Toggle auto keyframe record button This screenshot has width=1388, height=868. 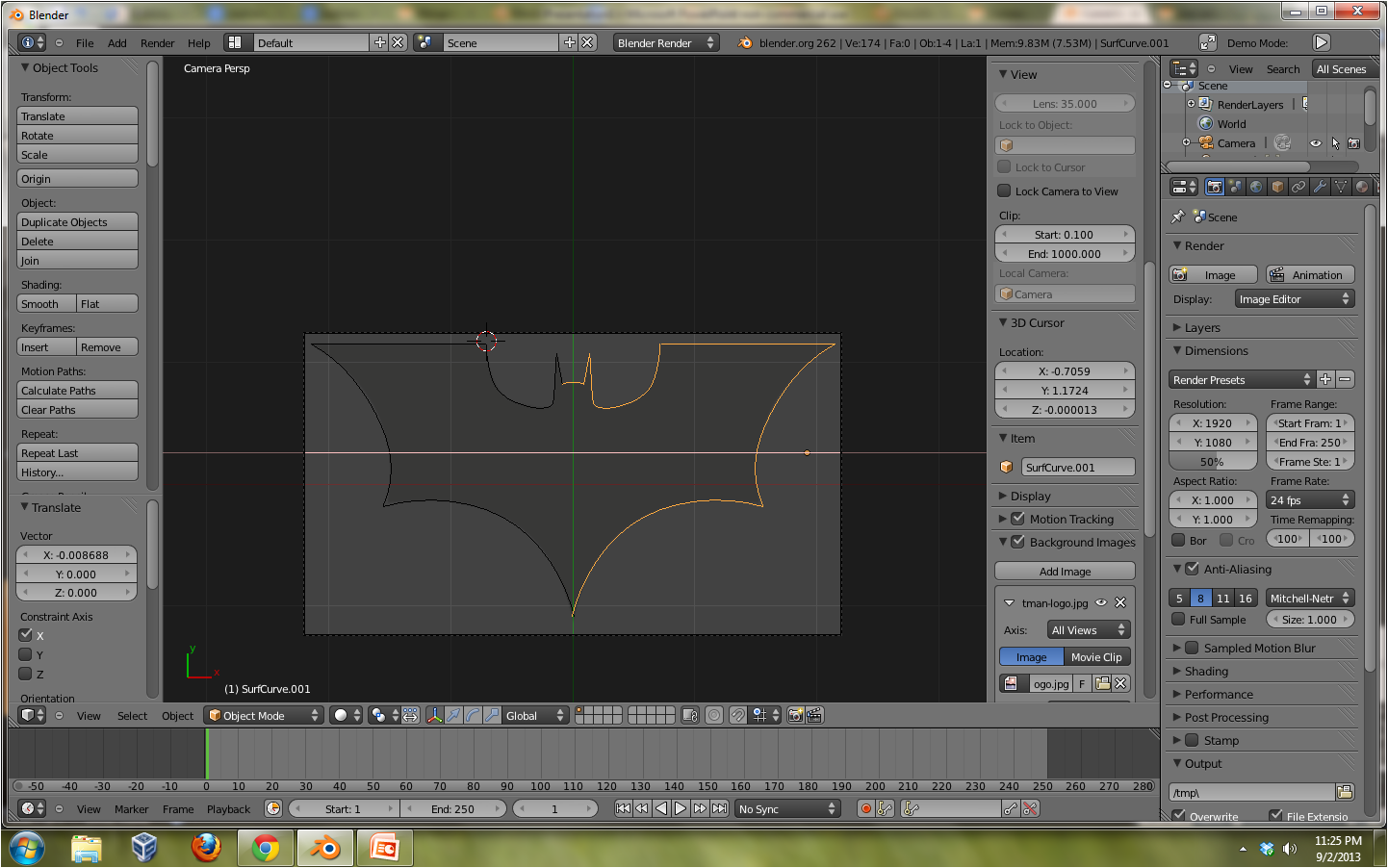coord(865,808)
